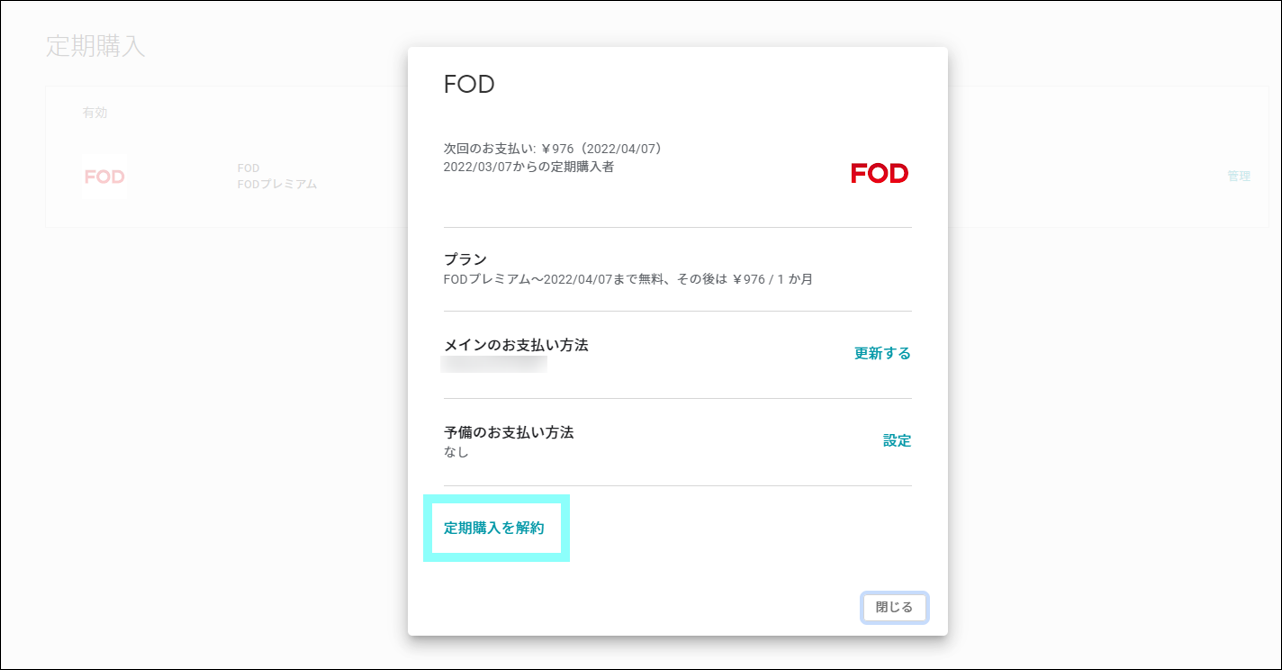Click the メインのお支払い方法 heading
Viewport: 1282px width, 670px height.
click(516, 345)
